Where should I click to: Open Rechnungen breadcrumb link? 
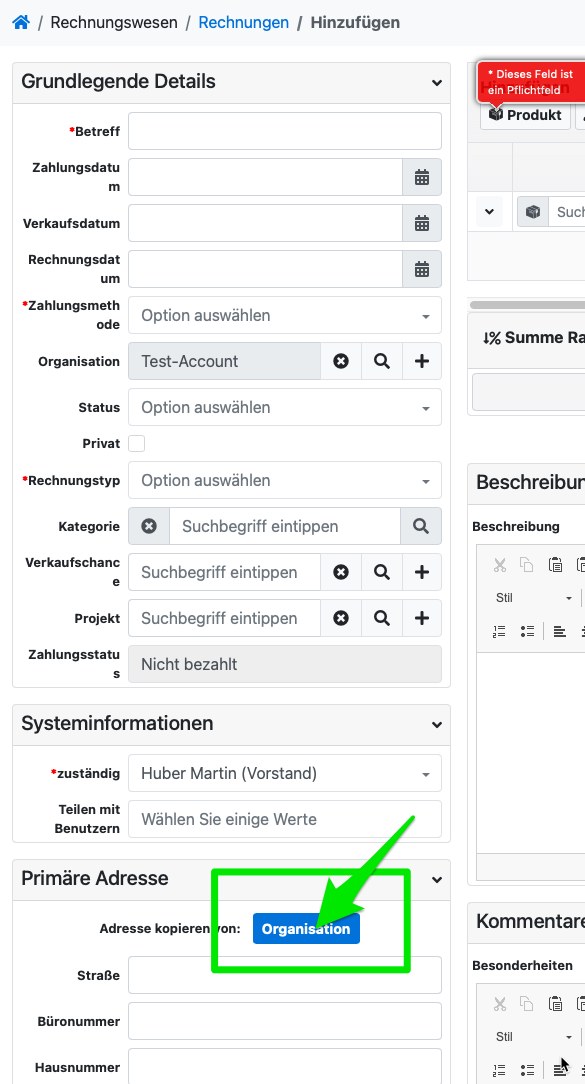243,22
